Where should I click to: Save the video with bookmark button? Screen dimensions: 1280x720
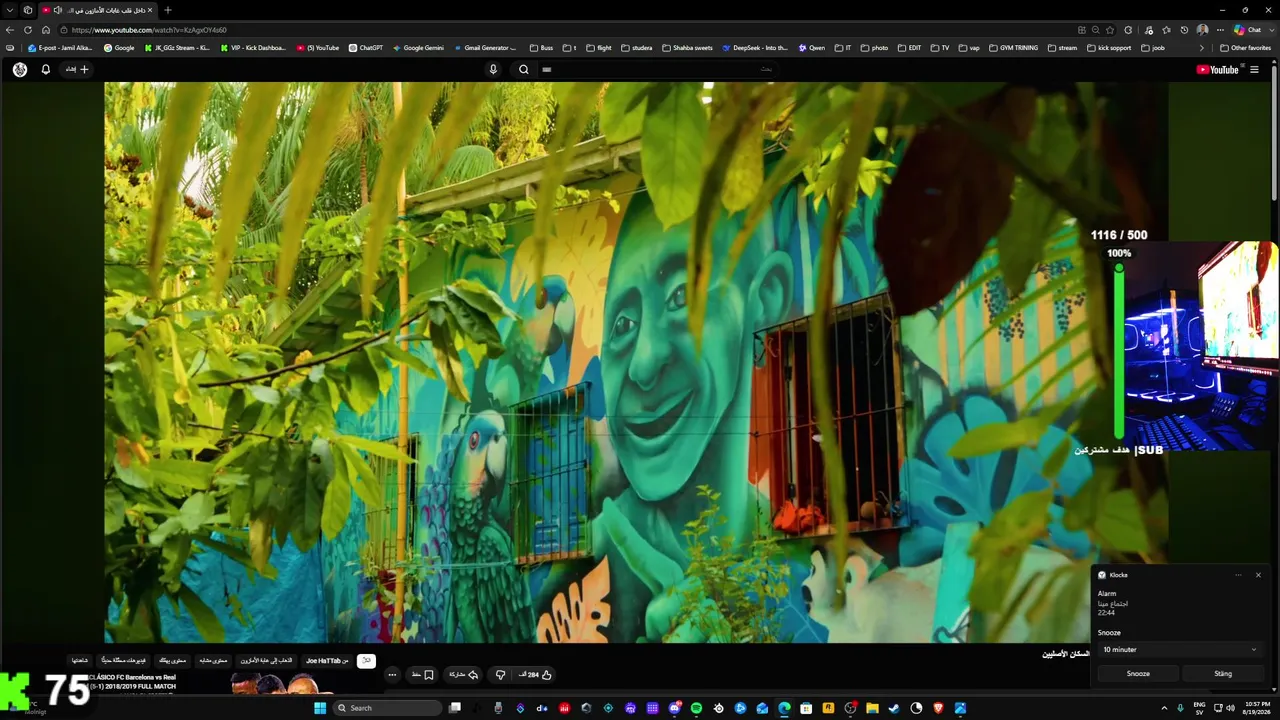pyautogui.click(x=423, y=674)
